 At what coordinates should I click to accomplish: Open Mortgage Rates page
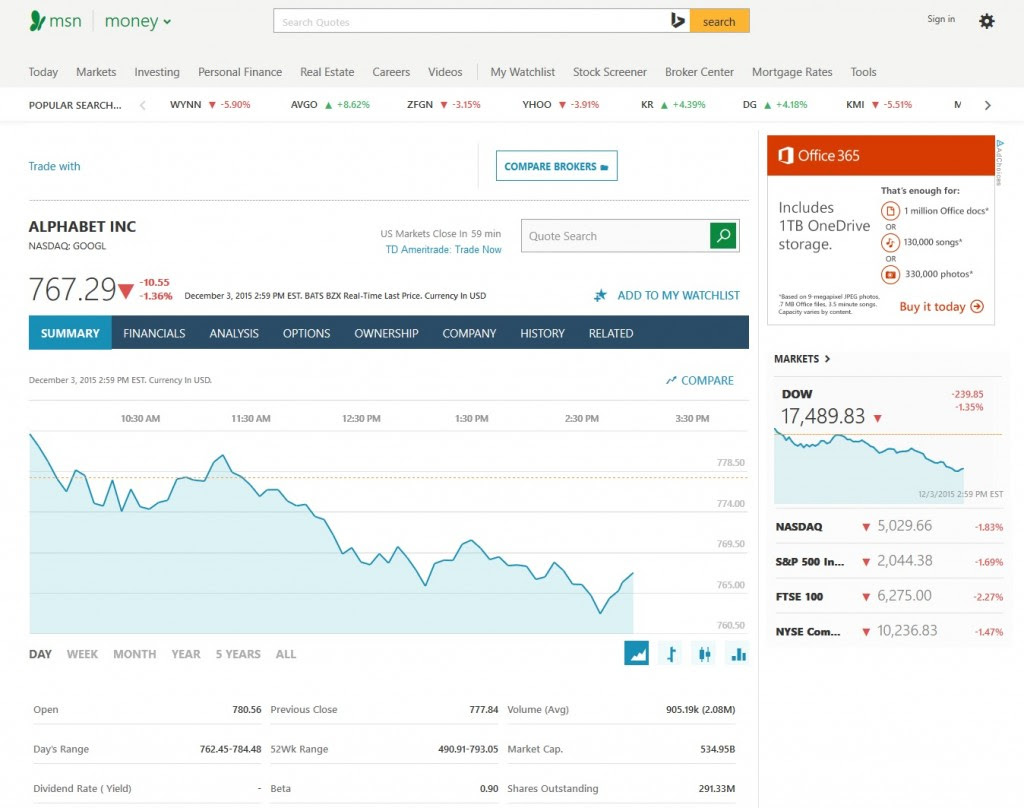792,72
